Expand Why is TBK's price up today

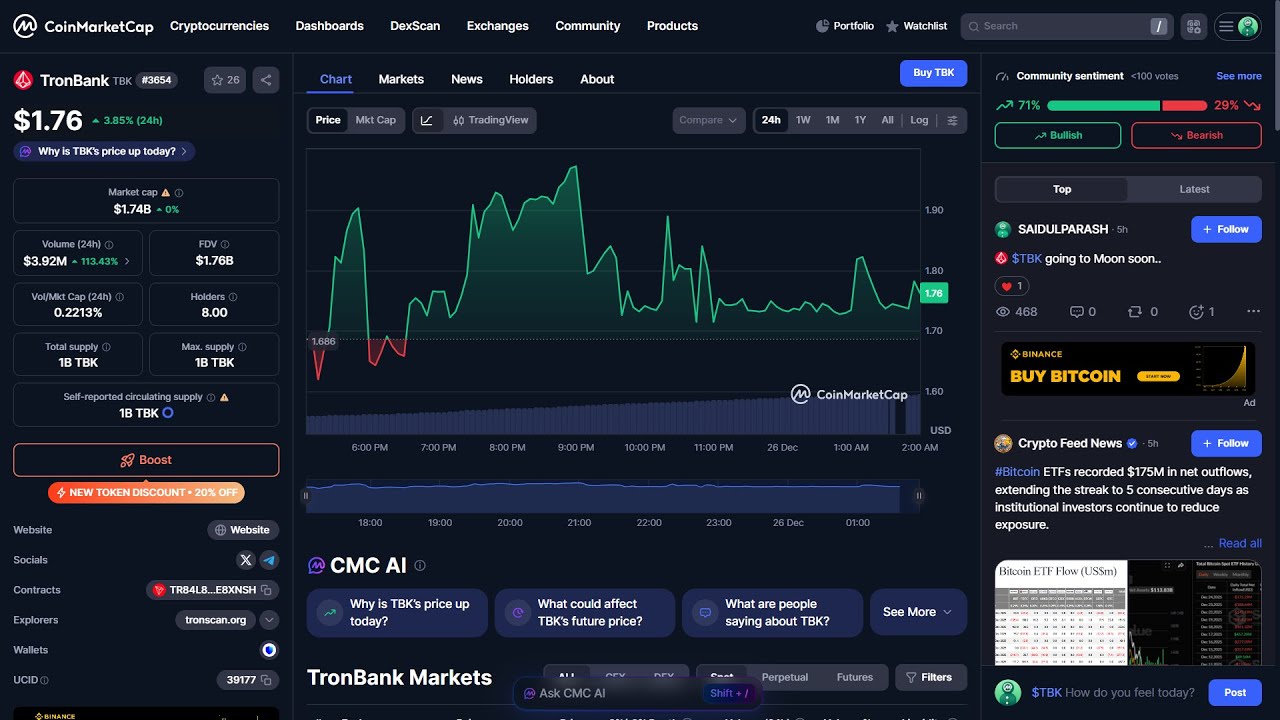[x=104, y=151]
